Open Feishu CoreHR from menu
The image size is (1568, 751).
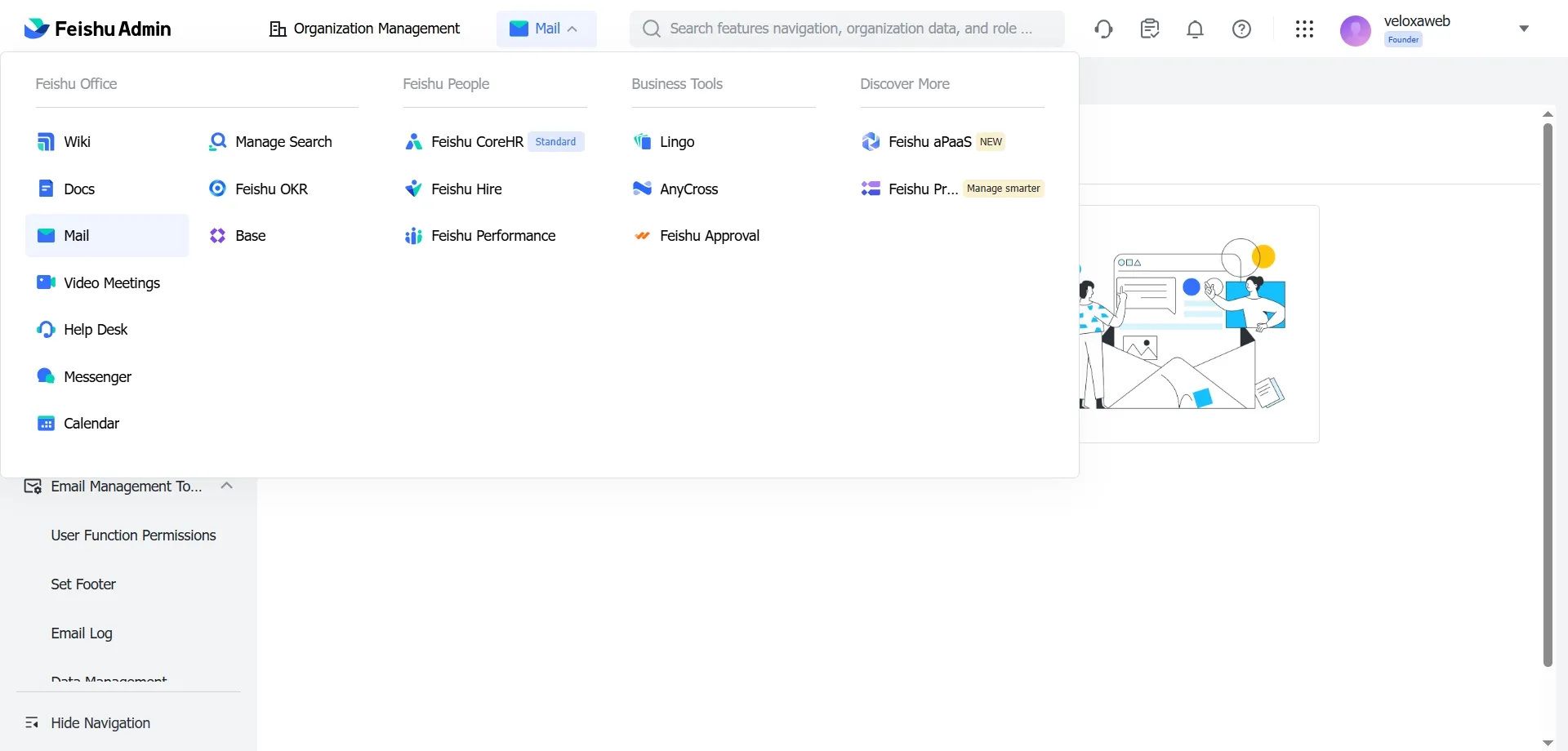coord(476,142)
